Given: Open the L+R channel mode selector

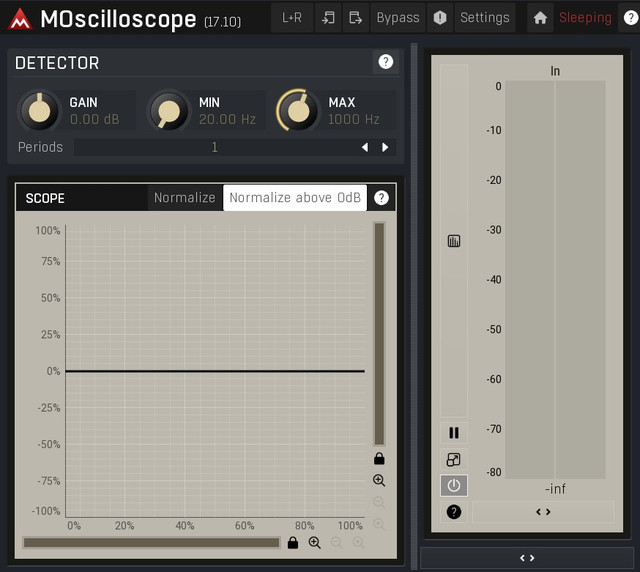Looking at the screenshot, I should click(292, 18).
